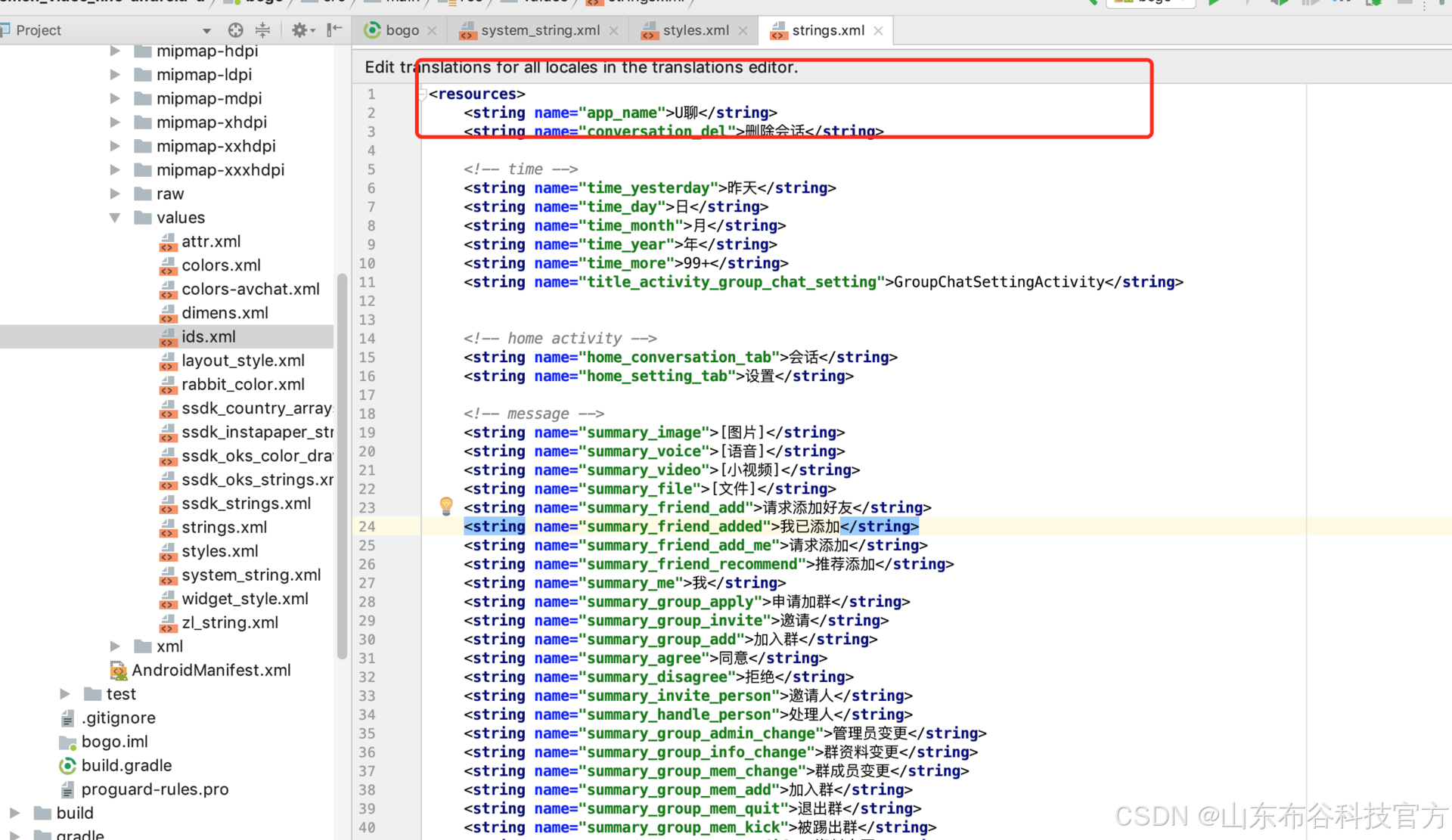This screenshot has width=1452, height=840.
Task: Open zl_string.xml in the project tree
Action: click(229, 623)
